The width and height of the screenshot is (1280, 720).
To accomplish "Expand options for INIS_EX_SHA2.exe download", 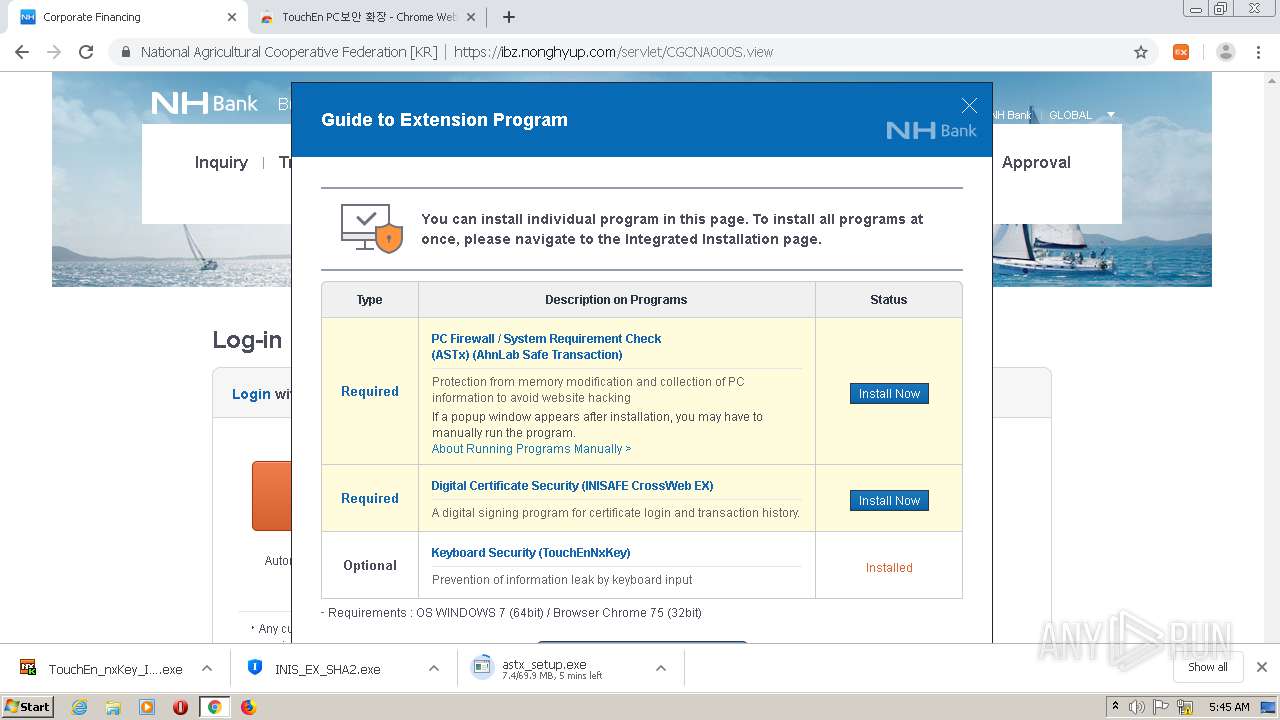I will tap(434, 669).
